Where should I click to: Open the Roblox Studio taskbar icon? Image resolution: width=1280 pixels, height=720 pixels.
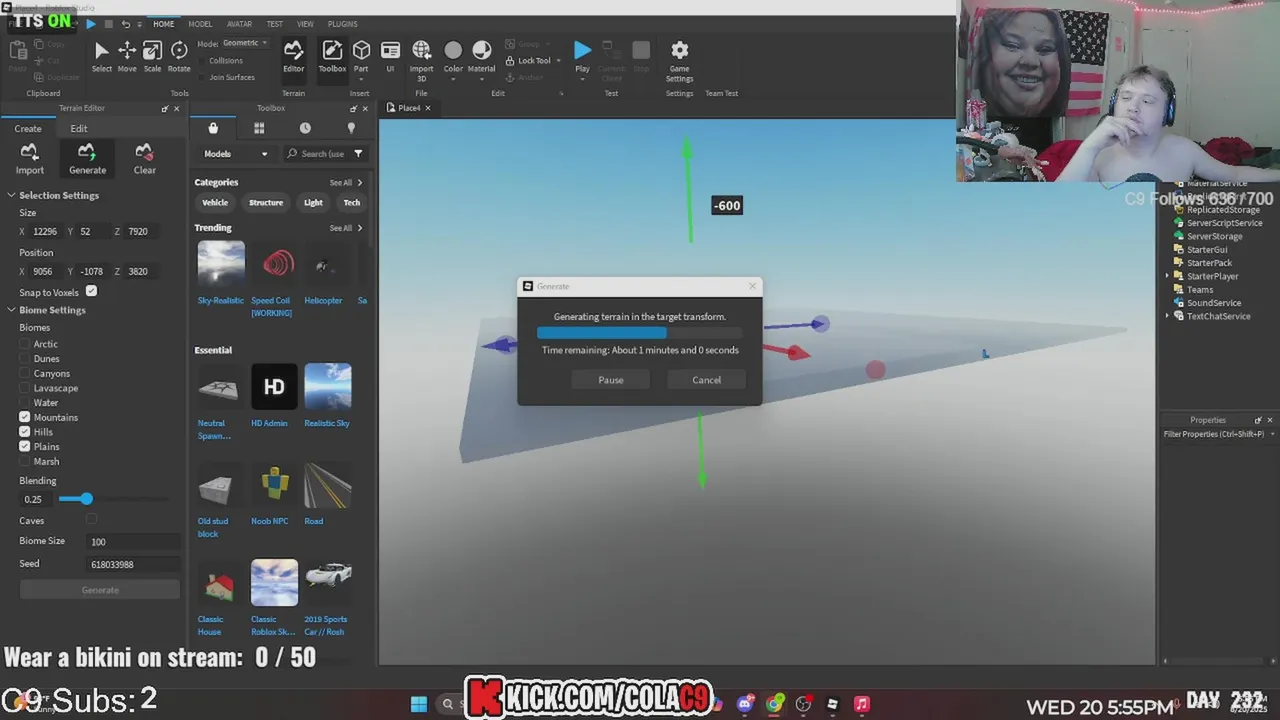(x=832, y=704)
